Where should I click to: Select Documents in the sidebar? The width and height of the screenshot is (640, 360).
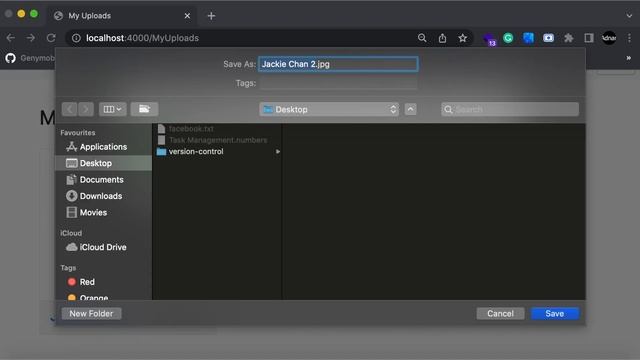pyautogui.click(x=104, y=180)
